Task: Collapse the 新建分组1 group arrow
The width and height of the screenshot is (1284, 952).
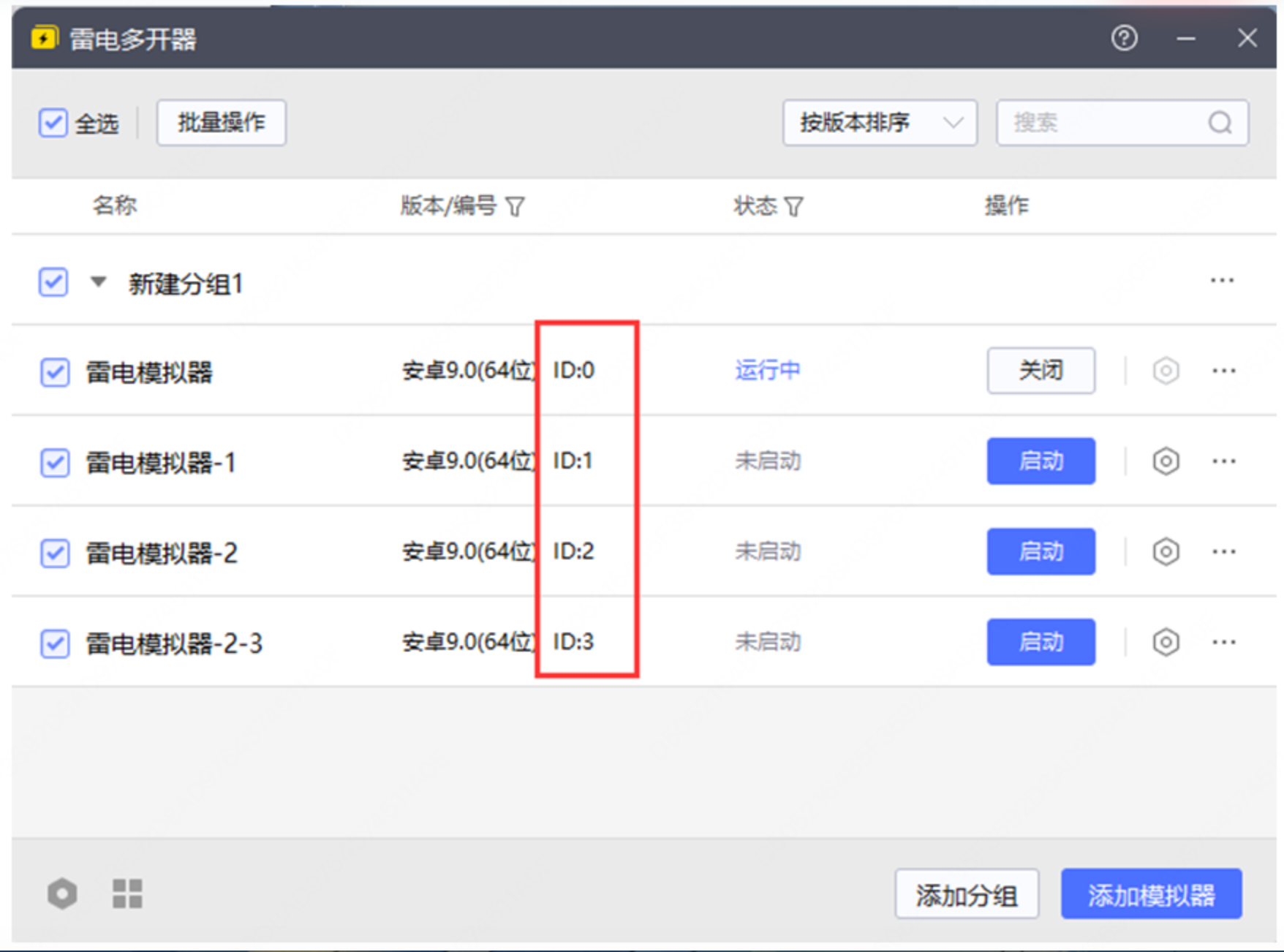Action: (99, 282)
